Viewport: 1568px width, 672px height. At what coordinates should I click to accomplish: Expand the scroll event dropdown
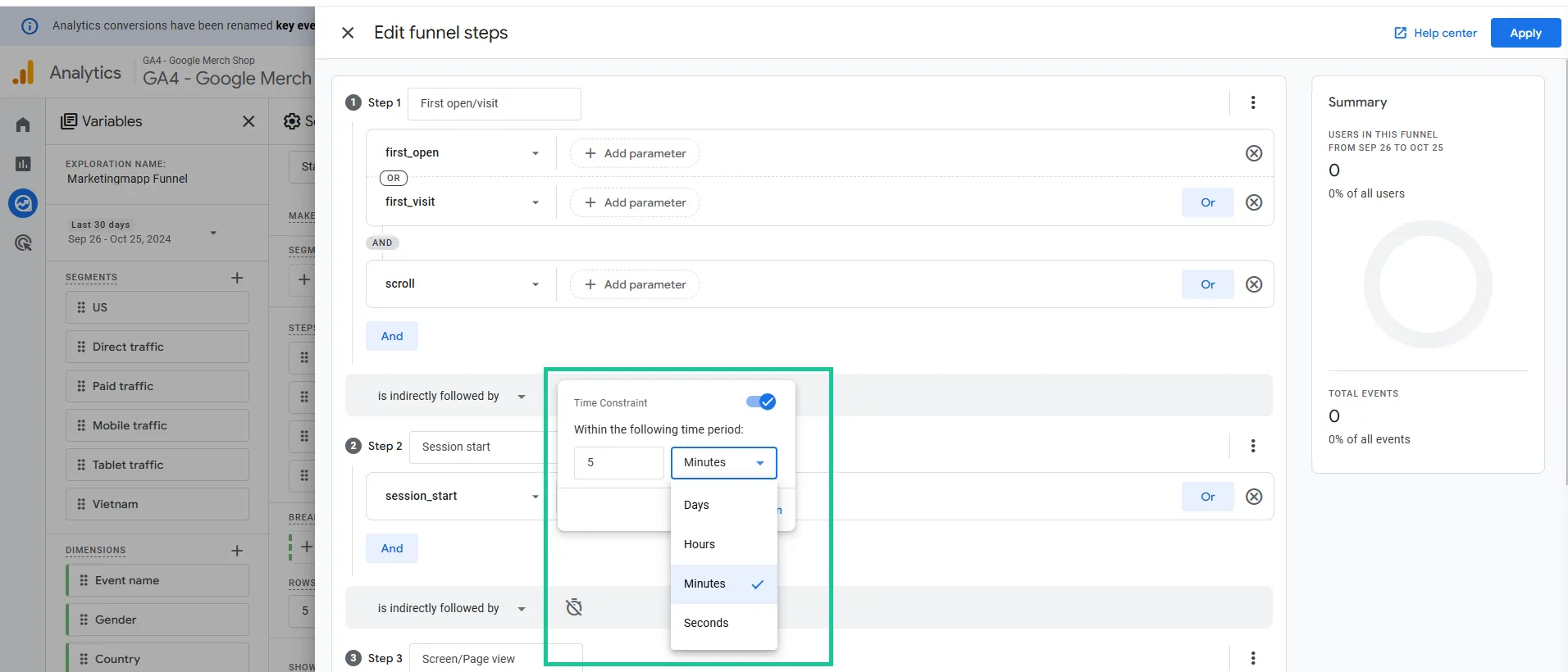(x=462, y=284)
